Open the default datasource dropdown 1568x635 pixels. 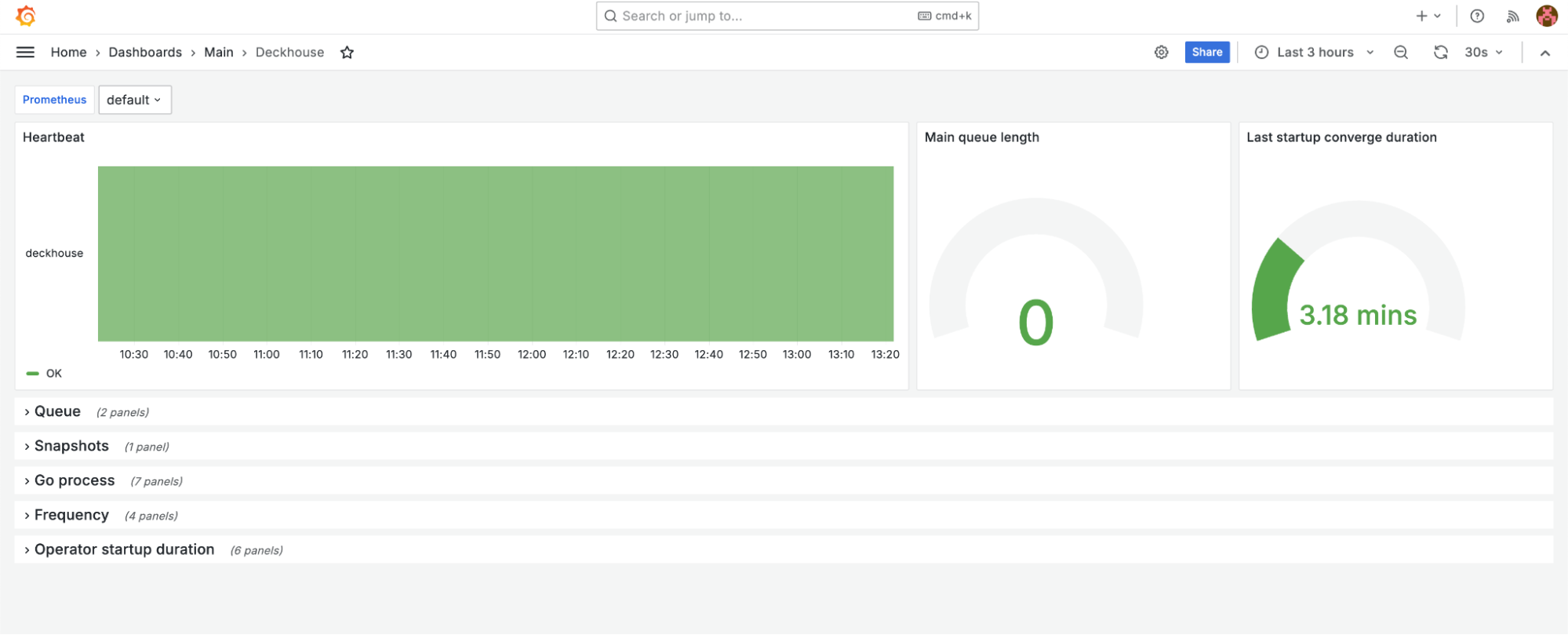[134, 100]
